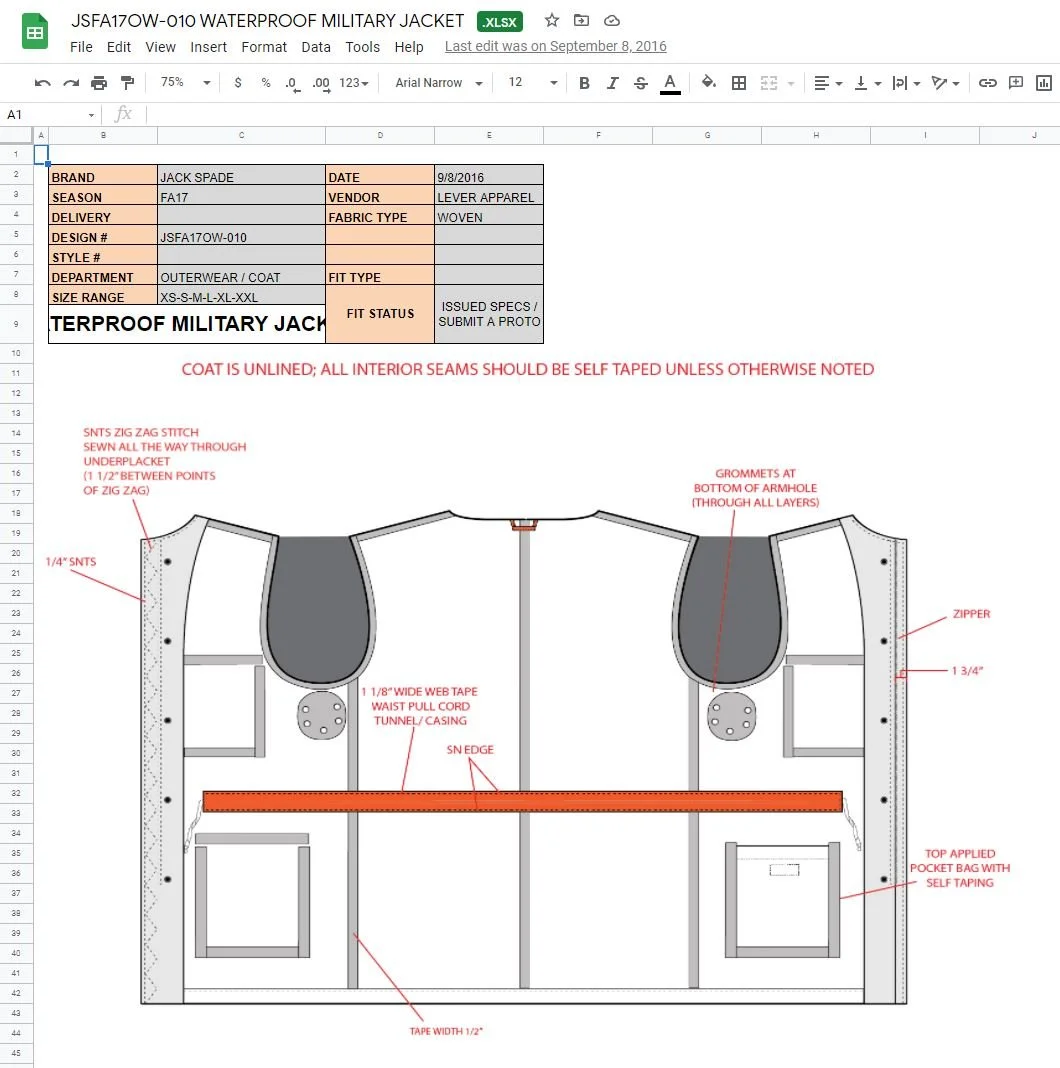Image resolution: width=1060 pixels, height=1068 pixels.
Task: Expand merge cells options arrow
Action: pyautogui.click(x=791, y=83)
